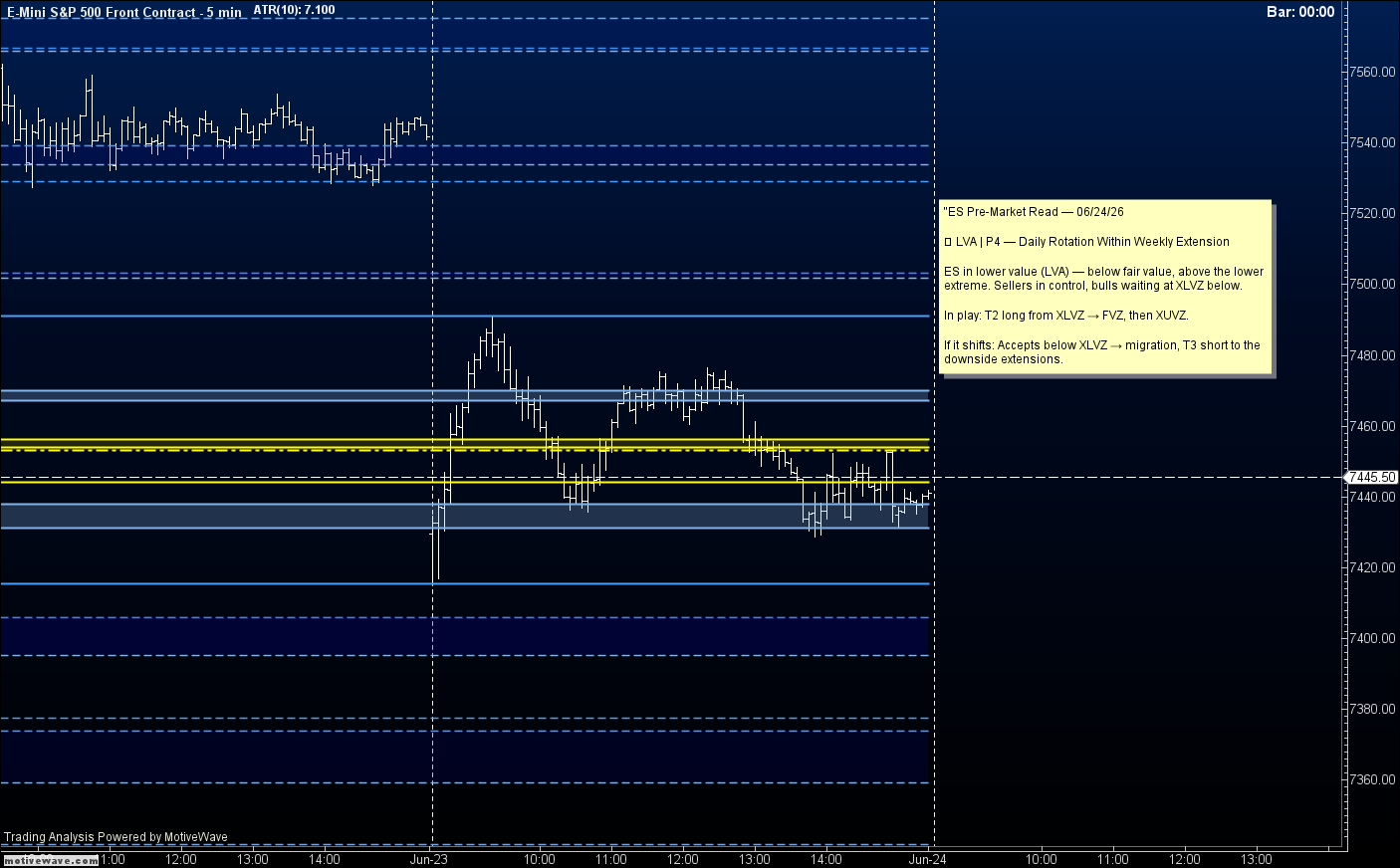Click the 13:00 time label before Jun-23
This screenshot has width=1400, height=868.
click(253, 859)
